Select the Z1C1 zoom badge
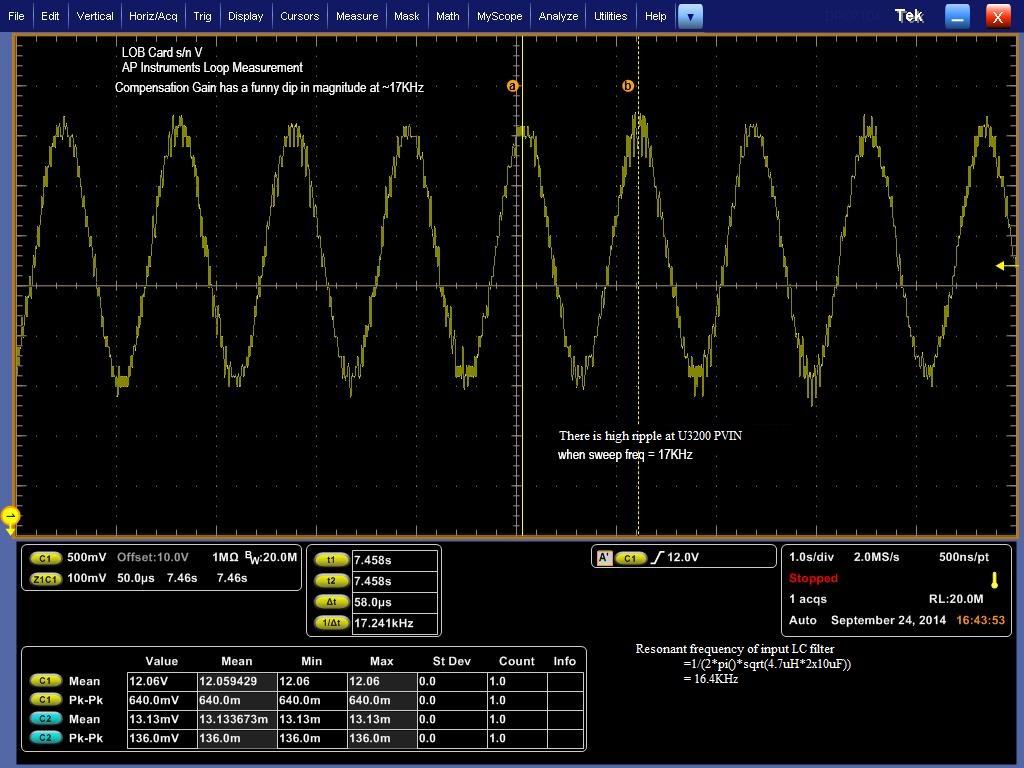Image resolution: width=1024 pixels, height=768 pixels. tap(45, 578)
